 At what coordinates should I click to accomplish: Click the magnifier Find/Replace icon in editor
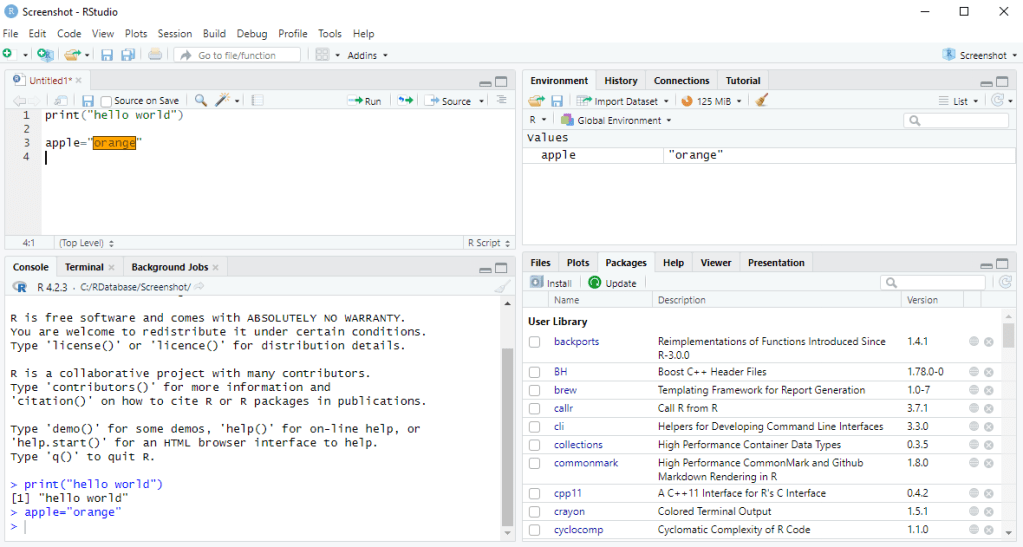201,101
